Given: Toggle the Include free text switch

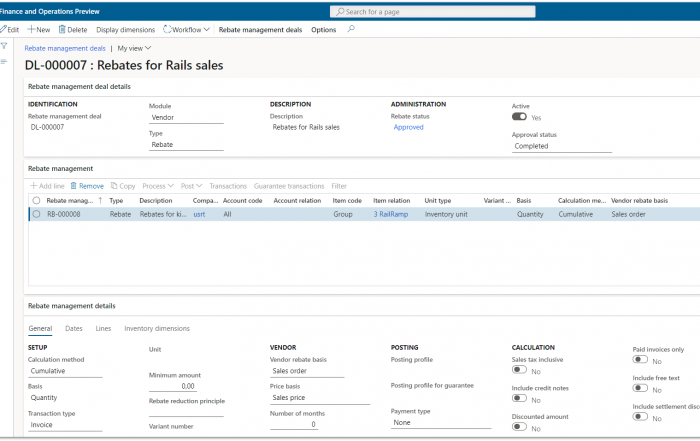Looking at the screenshot, I should tap(640, 388).
